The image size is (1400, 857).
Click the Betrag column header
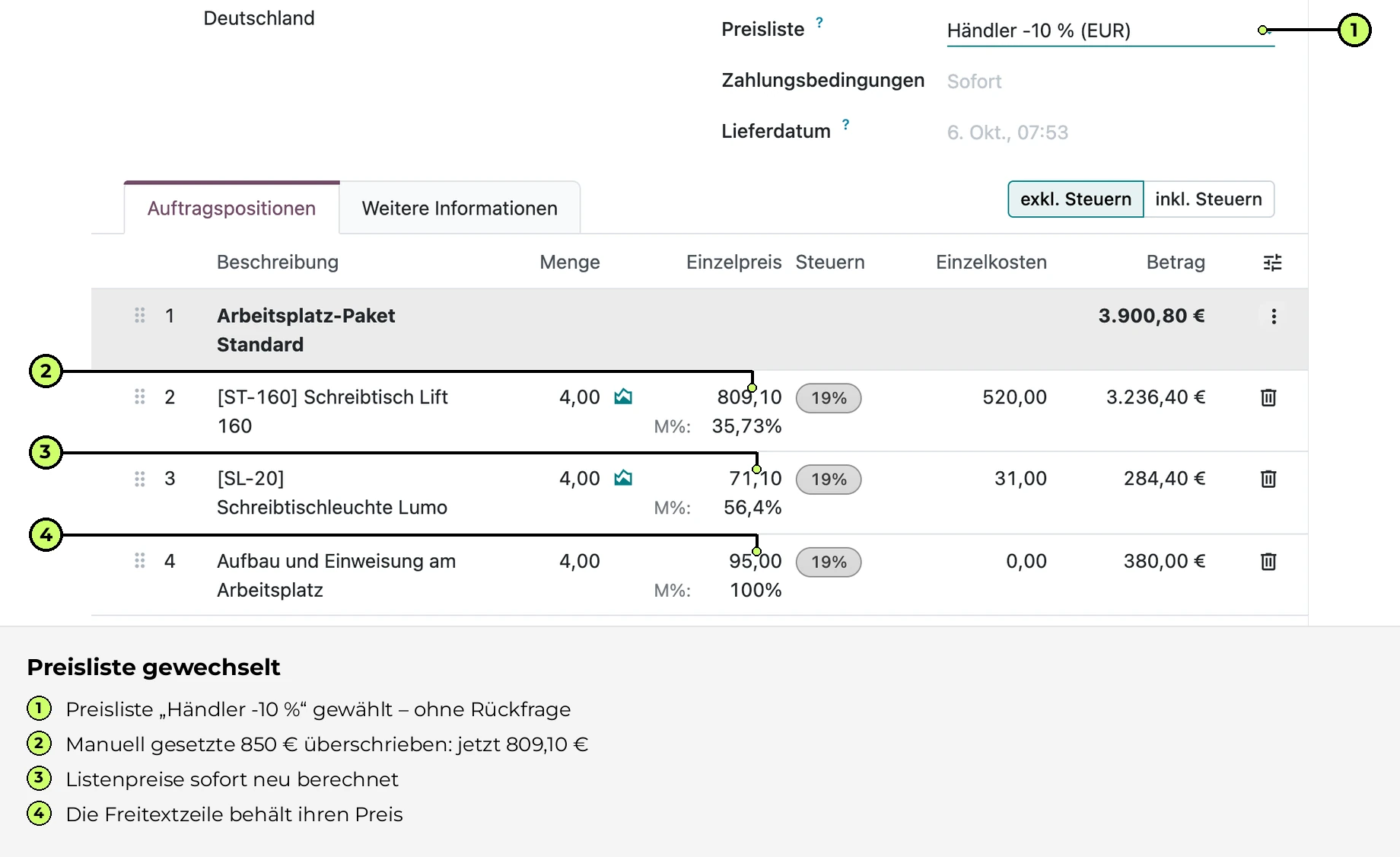point(1176,263)
